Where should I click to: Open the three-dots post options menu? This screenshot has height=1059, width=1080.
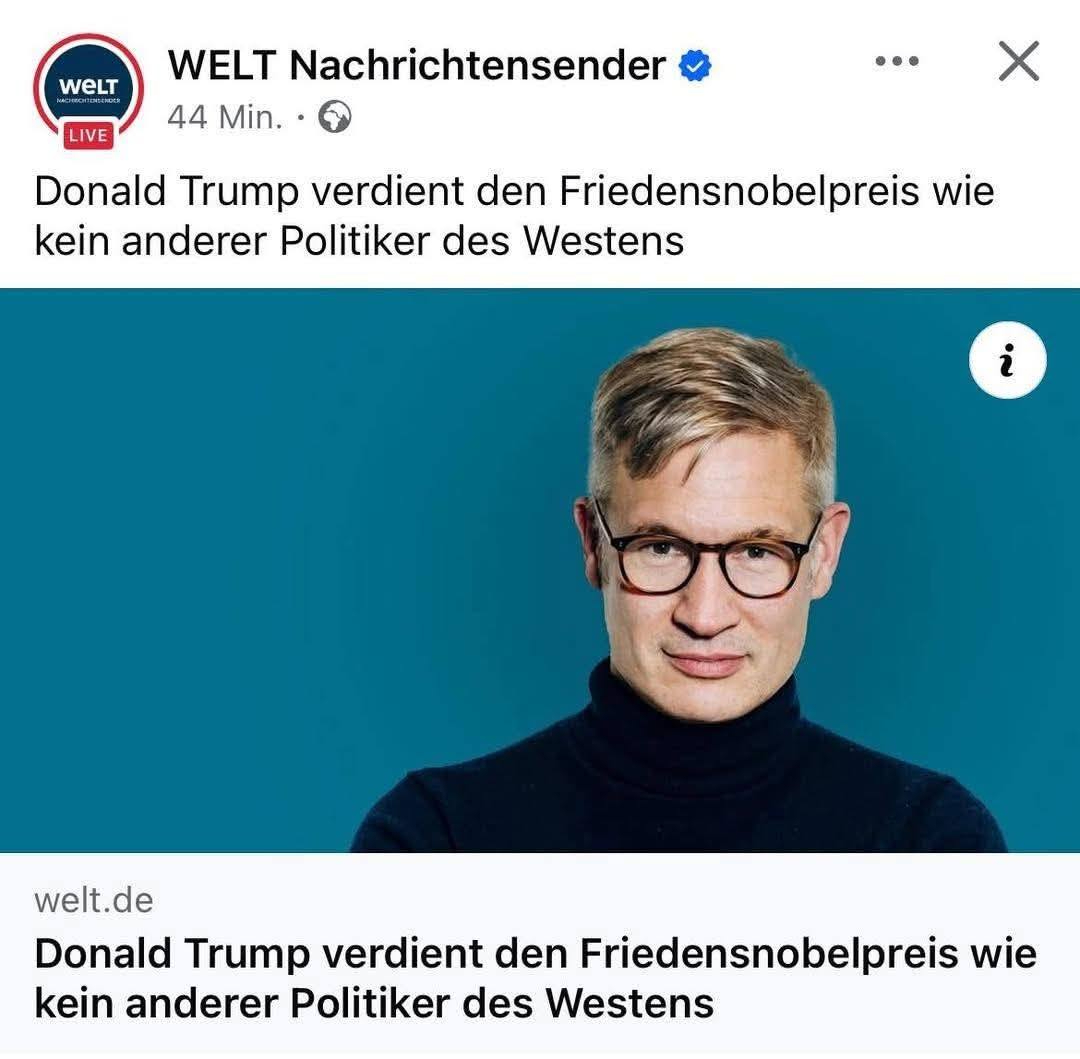tap(897, 61)
